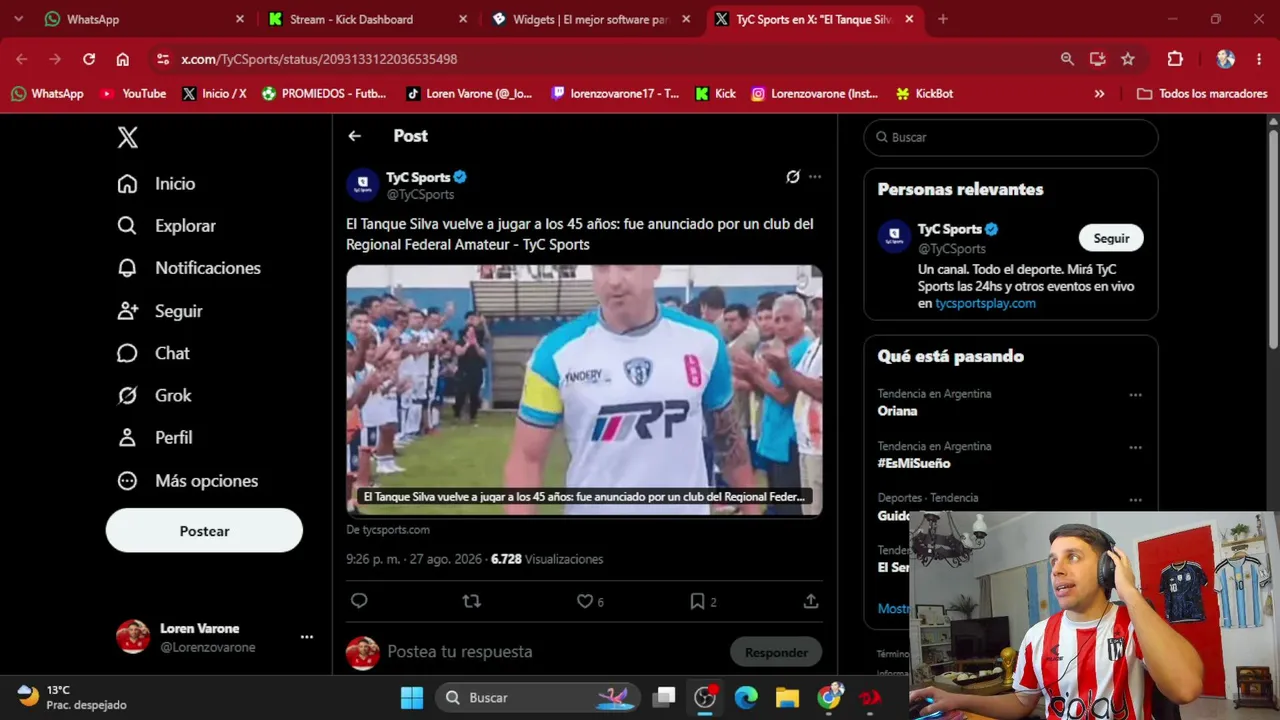1280x720 pixels.
Task: Click the Grok icon on the post
Action: [793, 177]
